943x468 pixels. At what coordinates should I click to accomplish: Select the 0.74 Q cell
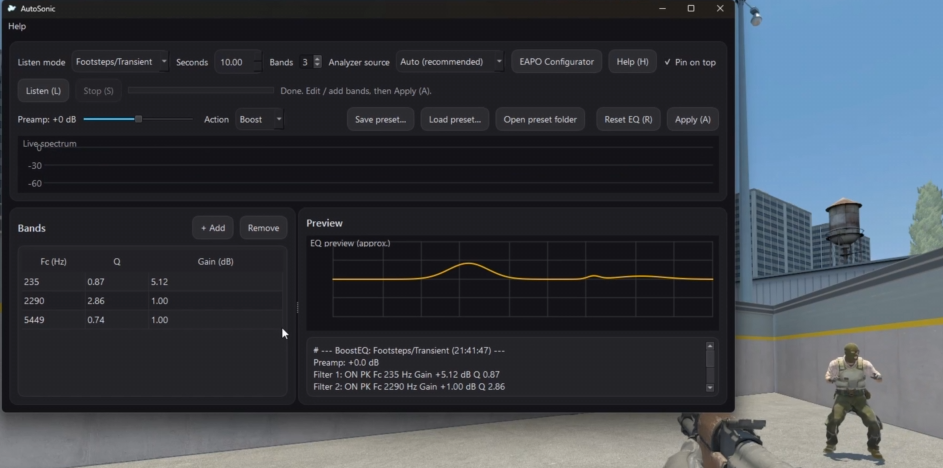pyautogui.click(x=117, y=320)
